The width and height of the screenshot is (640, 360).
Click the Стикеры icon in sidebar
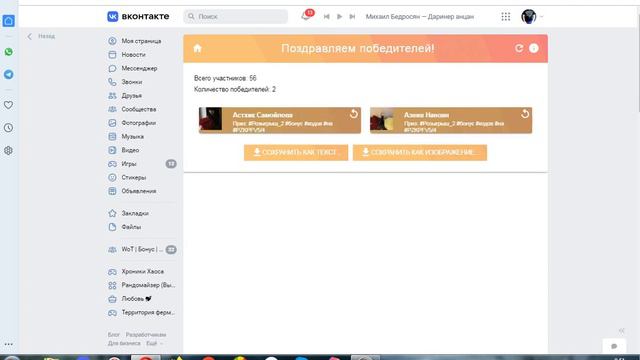click(112, 178)
